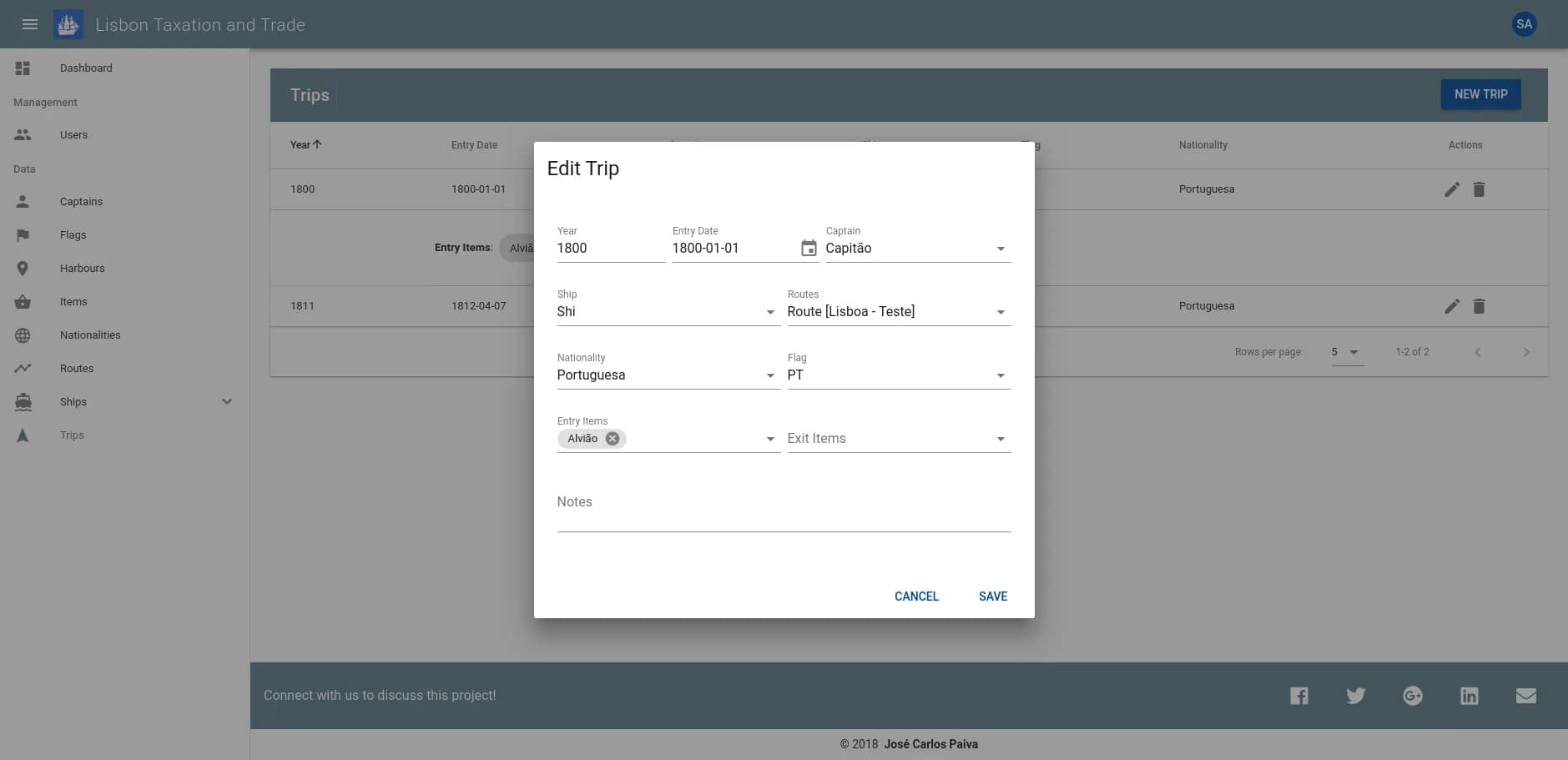Delete the 1800 trip with trash icon
The height and width of the screenshot is (760, 1568).
click(x=1479, y=189)
